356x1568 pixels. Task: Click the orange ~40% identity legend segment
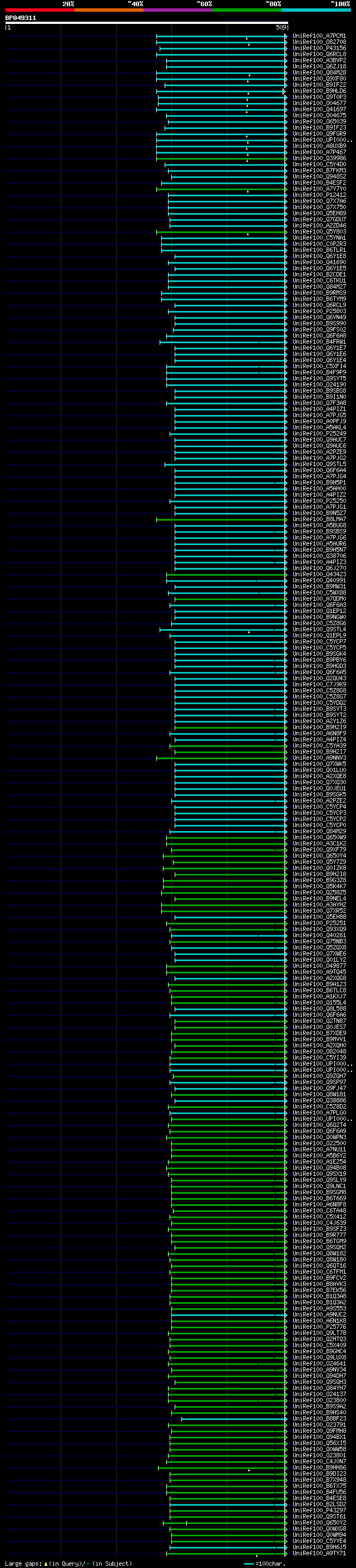[109, 10]
